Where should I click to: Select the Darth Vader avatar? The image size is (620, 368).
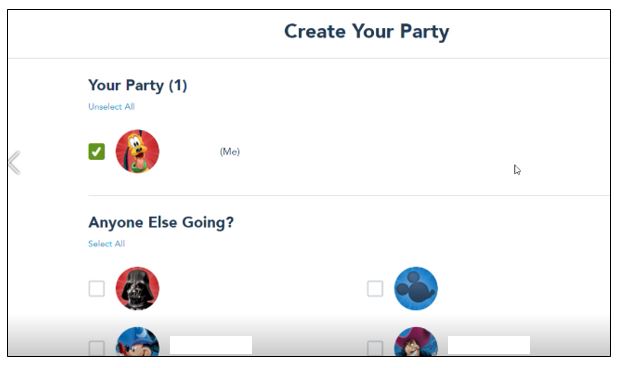[x=138, y=289]
